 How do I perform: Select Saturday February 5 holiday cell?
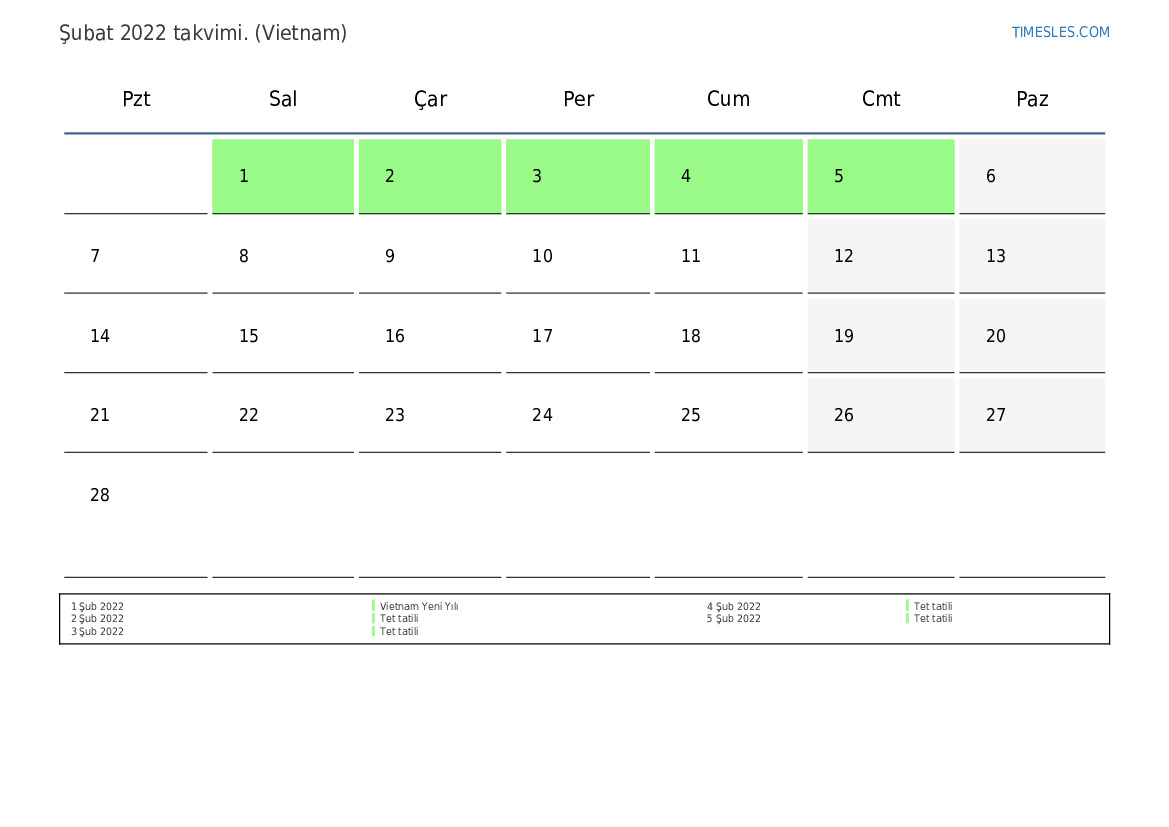coord(880,176)
